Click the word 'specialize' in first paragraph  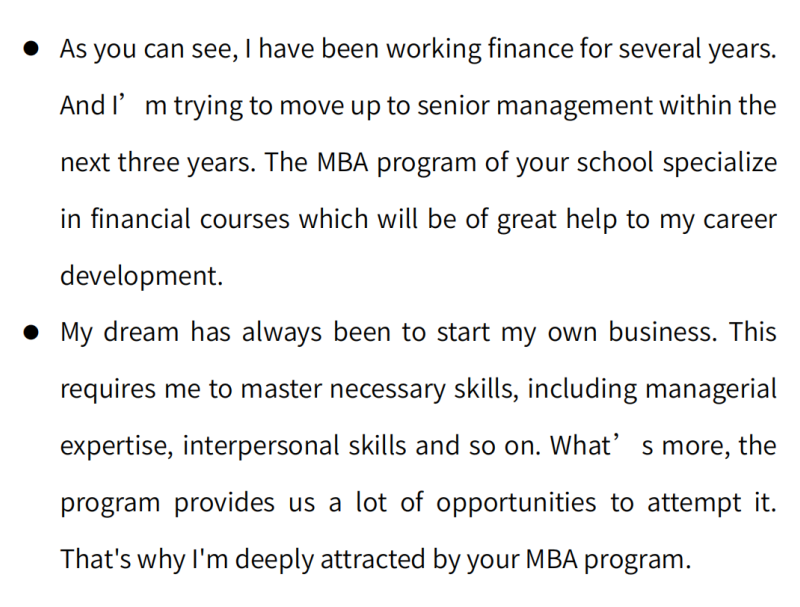coord(719,163)
